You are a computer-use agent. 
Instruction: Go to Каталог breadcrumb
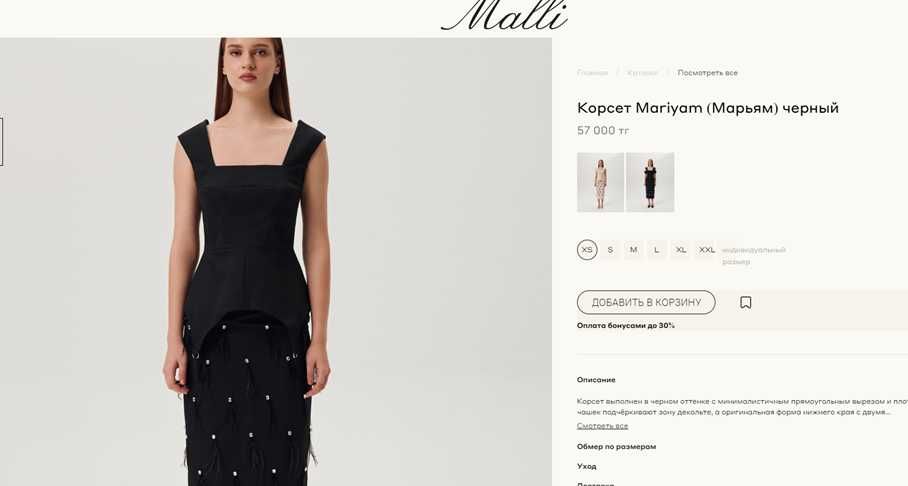click(x=642, y=73)
